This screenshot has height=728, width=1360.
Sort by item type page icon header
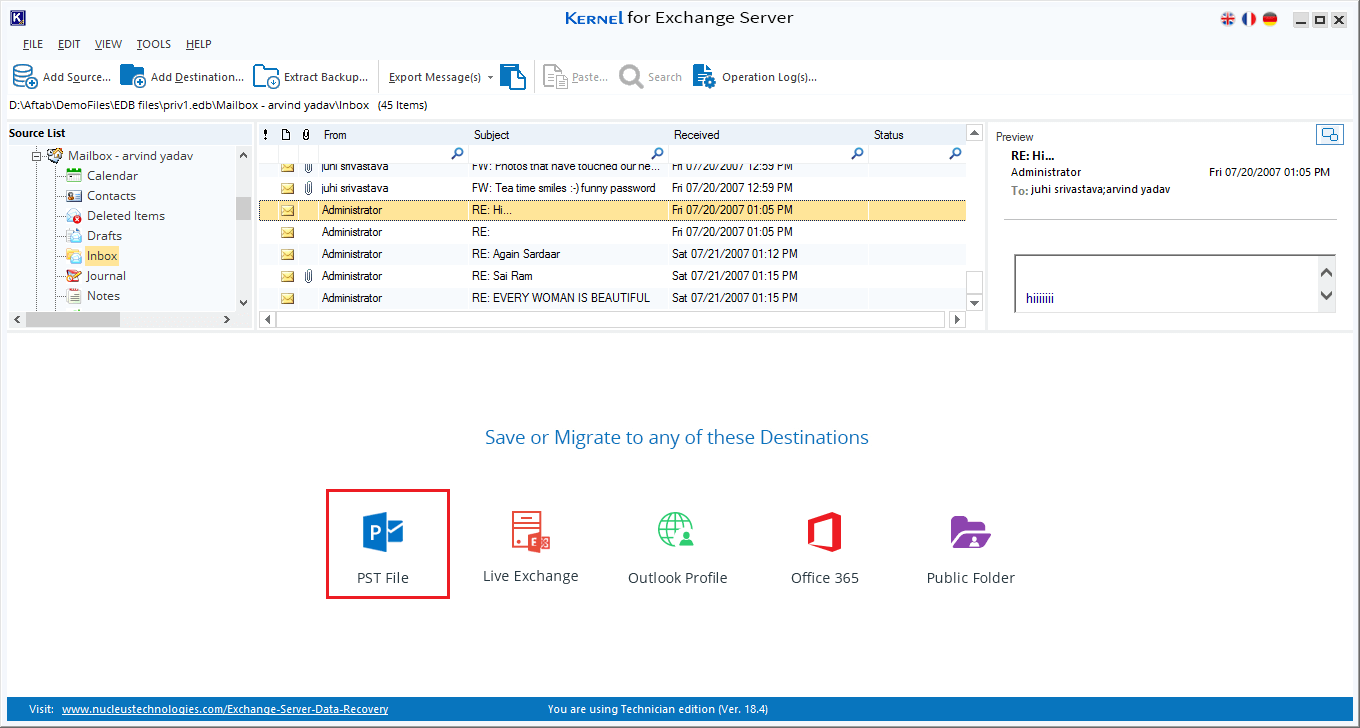(286, 135)
